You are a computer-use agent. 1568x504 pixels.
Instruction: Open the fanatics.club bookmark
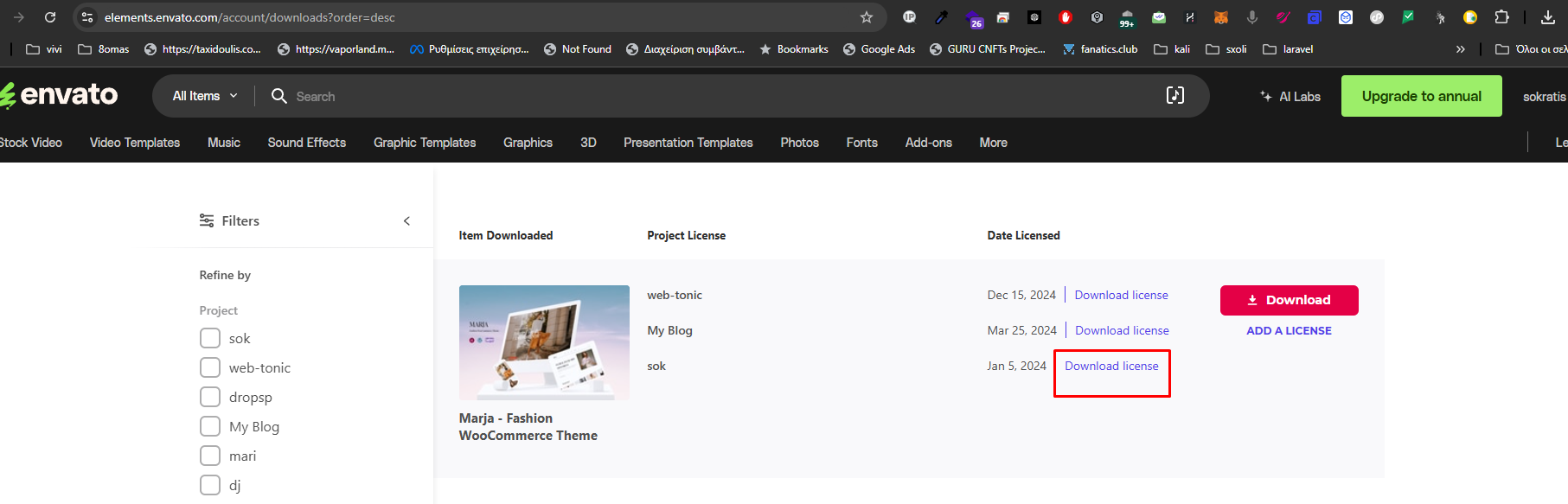click(1099, 49)
